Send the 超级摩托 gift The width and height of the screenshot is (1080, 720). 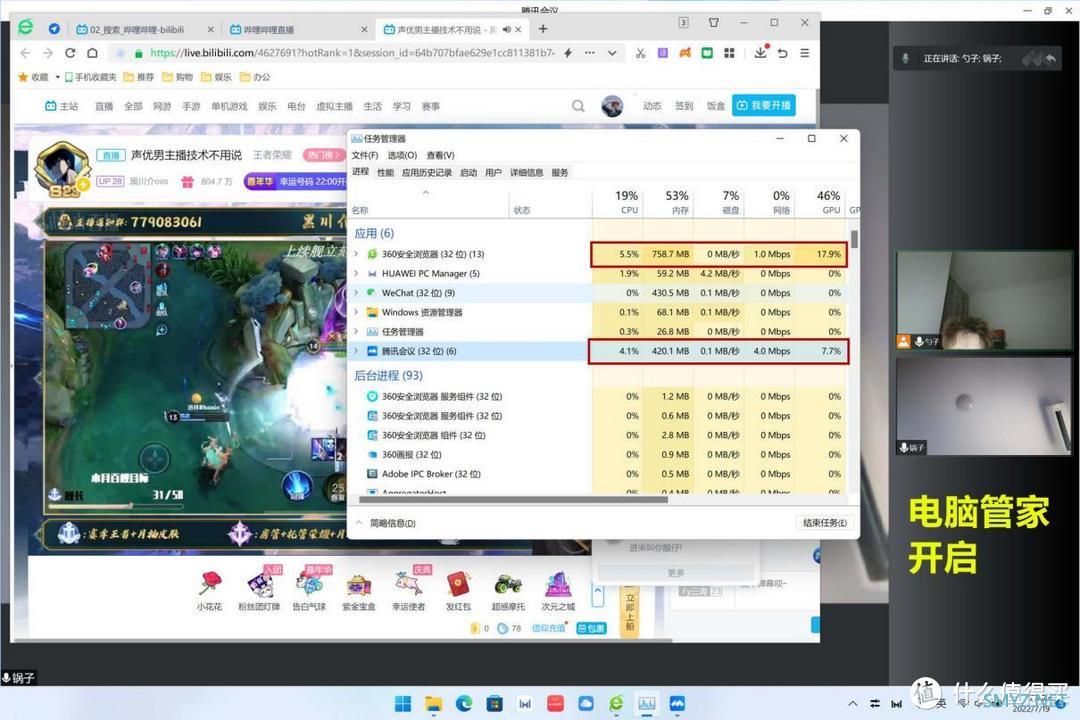click(x=508, y=590)
